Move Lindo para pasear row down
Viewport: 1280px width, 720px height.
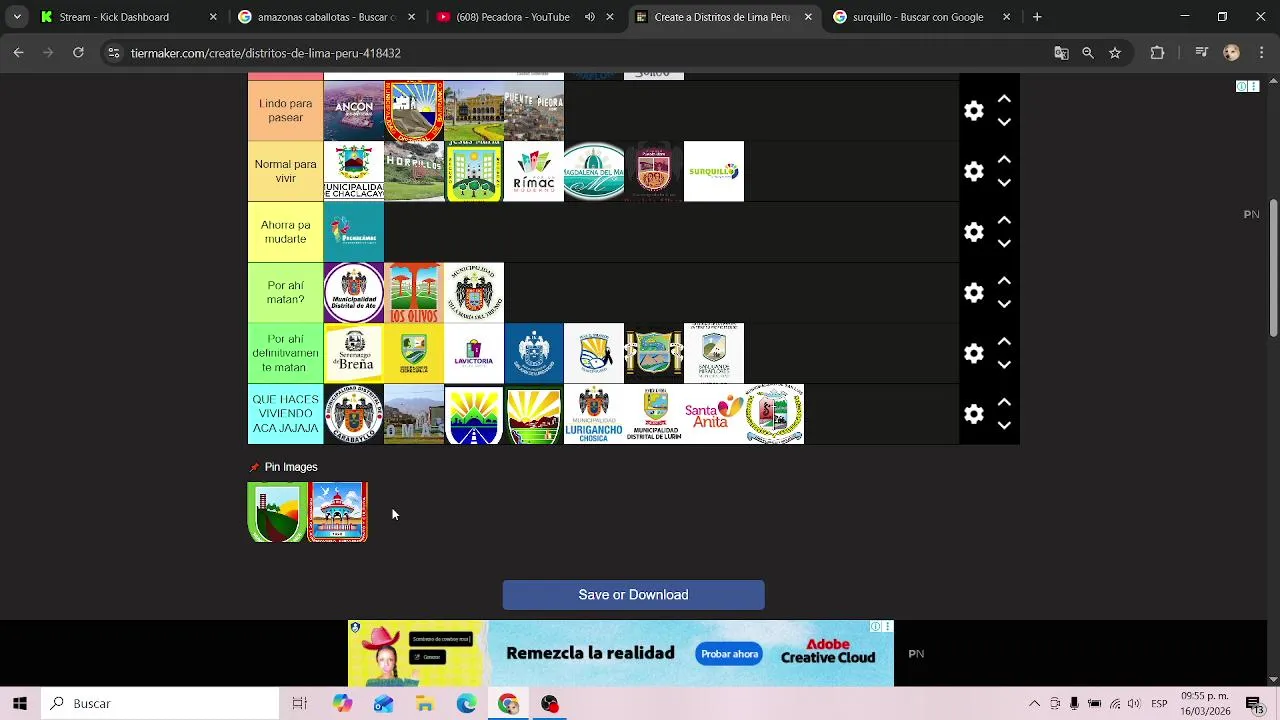point(1004,122)
